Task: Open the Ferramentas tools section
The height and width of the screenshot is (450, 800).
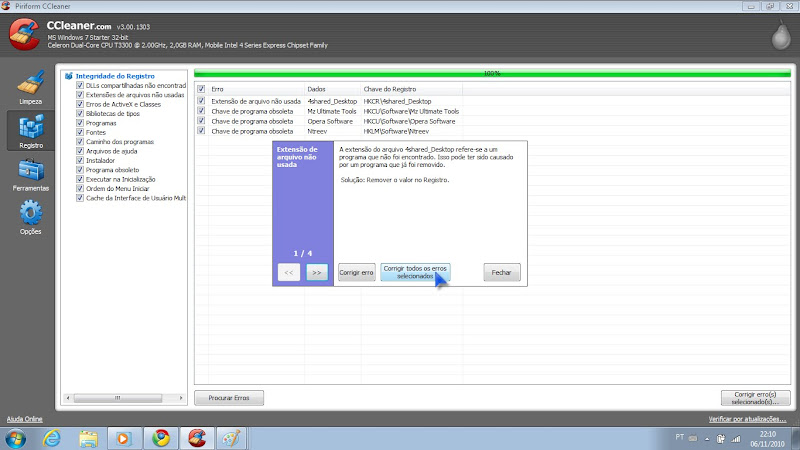Action: point(31,174)
